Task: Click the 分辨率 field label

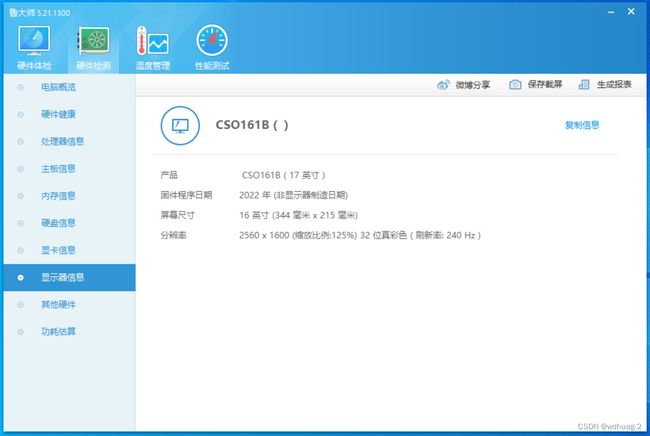Action: [173, 235]
